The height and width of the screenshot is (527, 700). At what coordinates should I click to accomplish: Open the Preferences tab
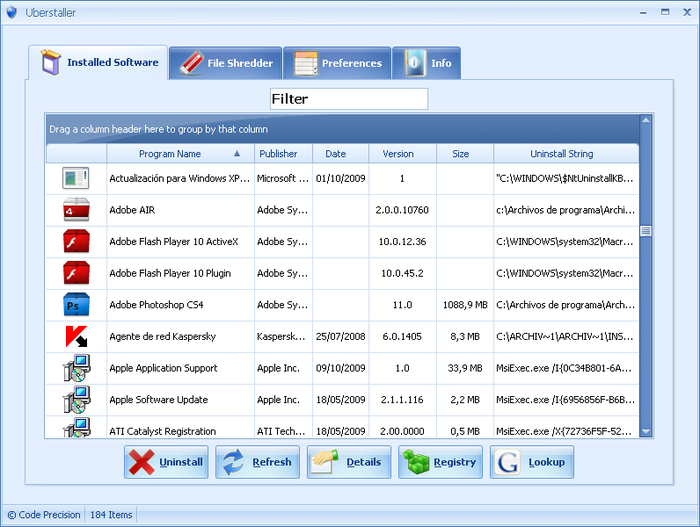point(337,63)
